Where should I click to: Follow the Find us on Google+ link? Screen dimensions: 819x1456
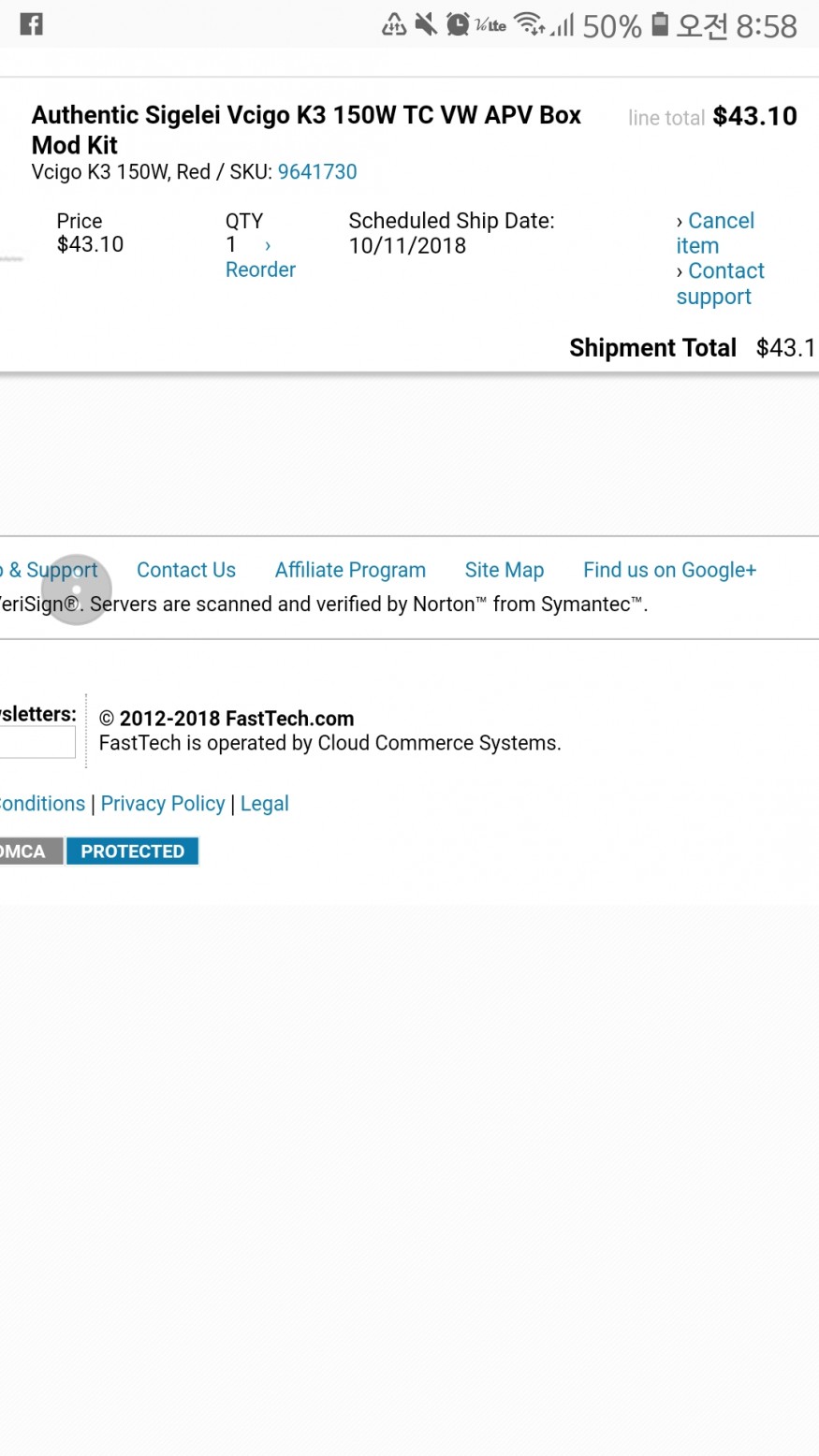pos(669,570)
